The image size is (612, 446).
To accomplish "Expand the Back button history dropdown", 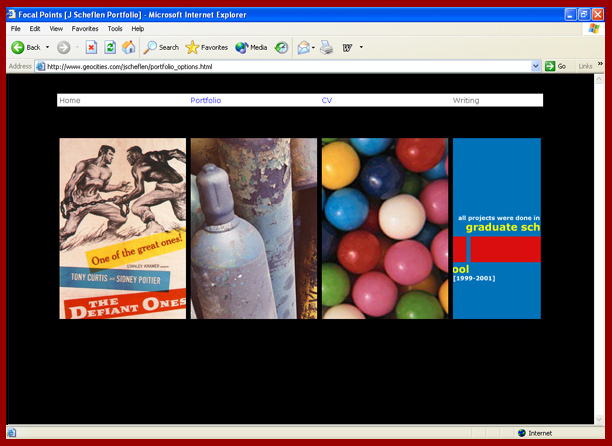I will [47, 48].
